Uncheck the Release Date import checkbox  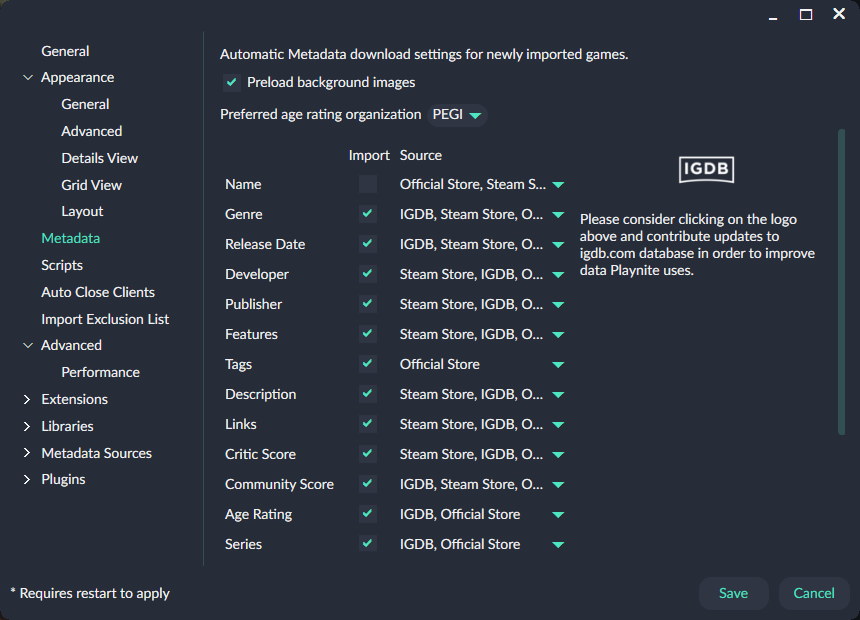coord(367,244)
